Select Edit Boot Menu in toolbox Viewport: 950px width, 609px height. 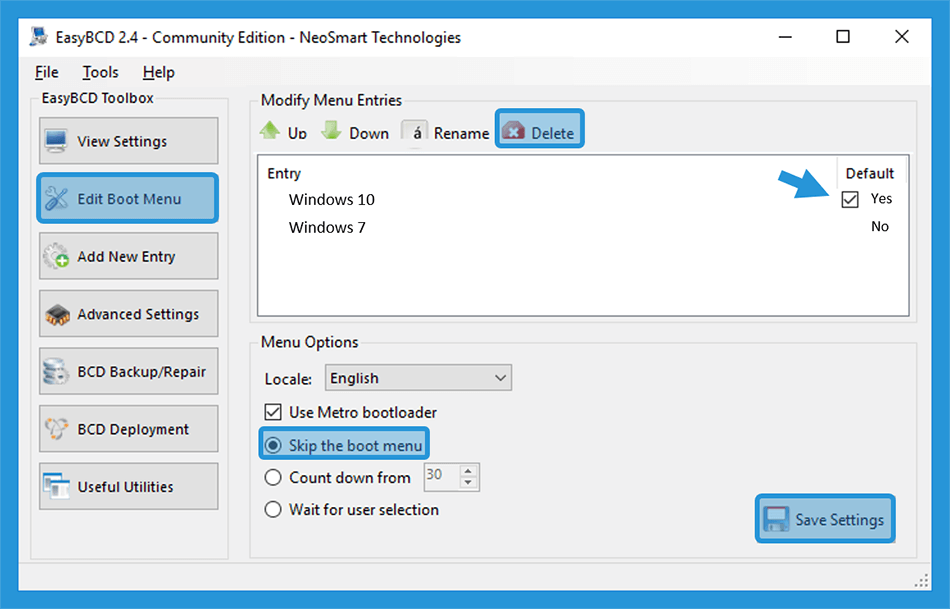click(x=128, y=199)
